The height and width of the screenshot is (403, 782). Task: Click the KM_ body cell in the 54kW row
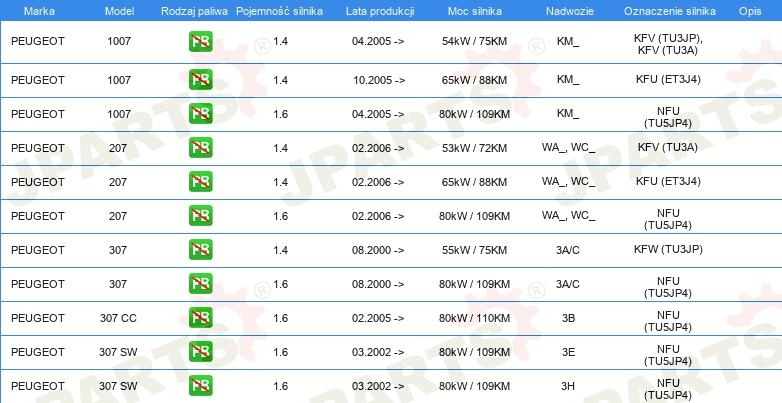click(x=568, y=41)
